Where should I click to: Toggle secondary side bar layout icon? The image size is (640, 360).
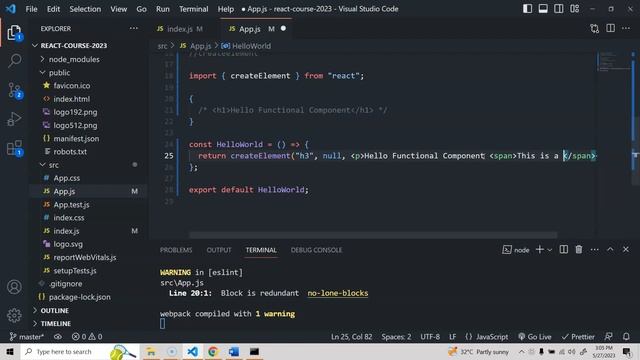[x=558, y=9]
